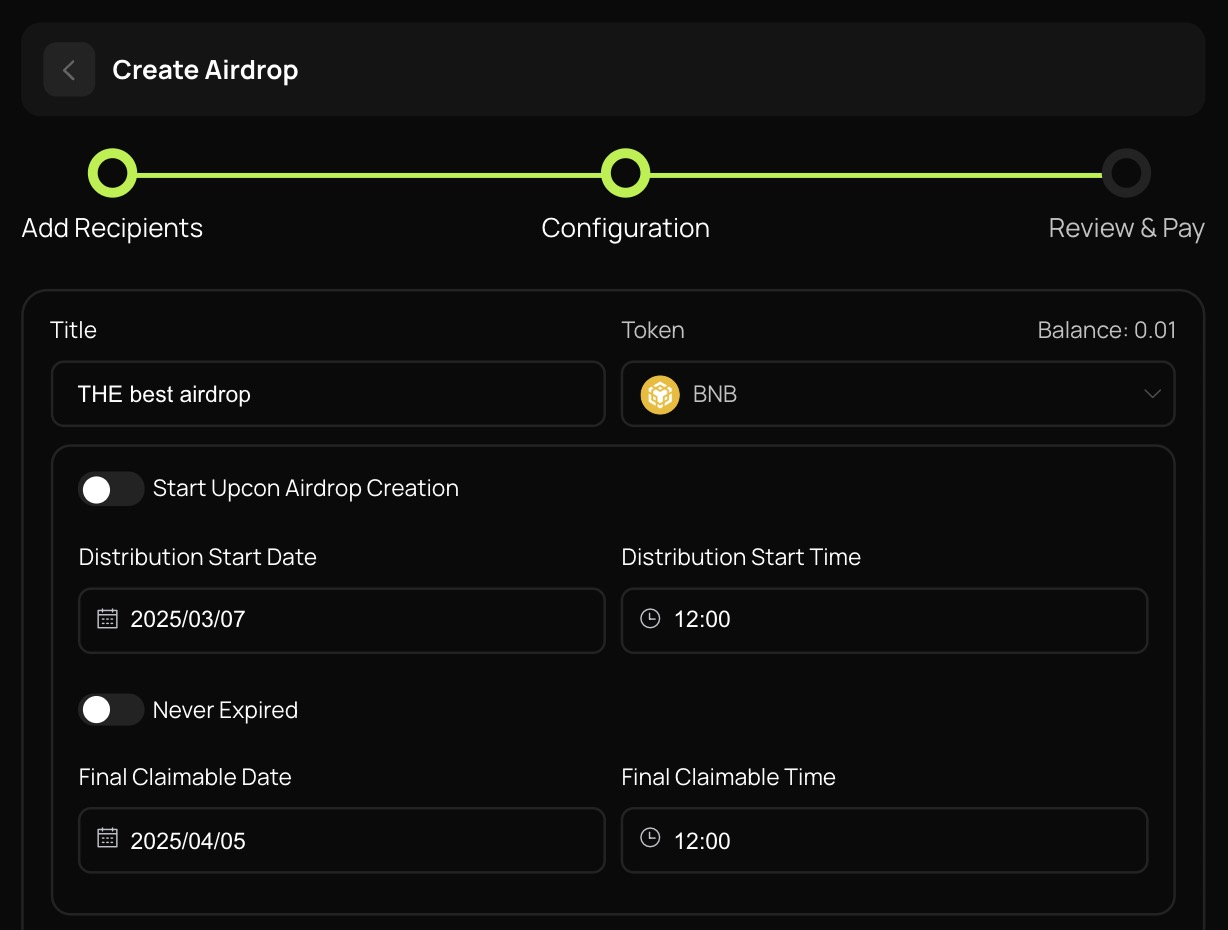The width and height of the screenshot is (1228, 930).
Task: Enable Start Upon Airdrop Creation toggle
Action: click(x=110, y=489)
